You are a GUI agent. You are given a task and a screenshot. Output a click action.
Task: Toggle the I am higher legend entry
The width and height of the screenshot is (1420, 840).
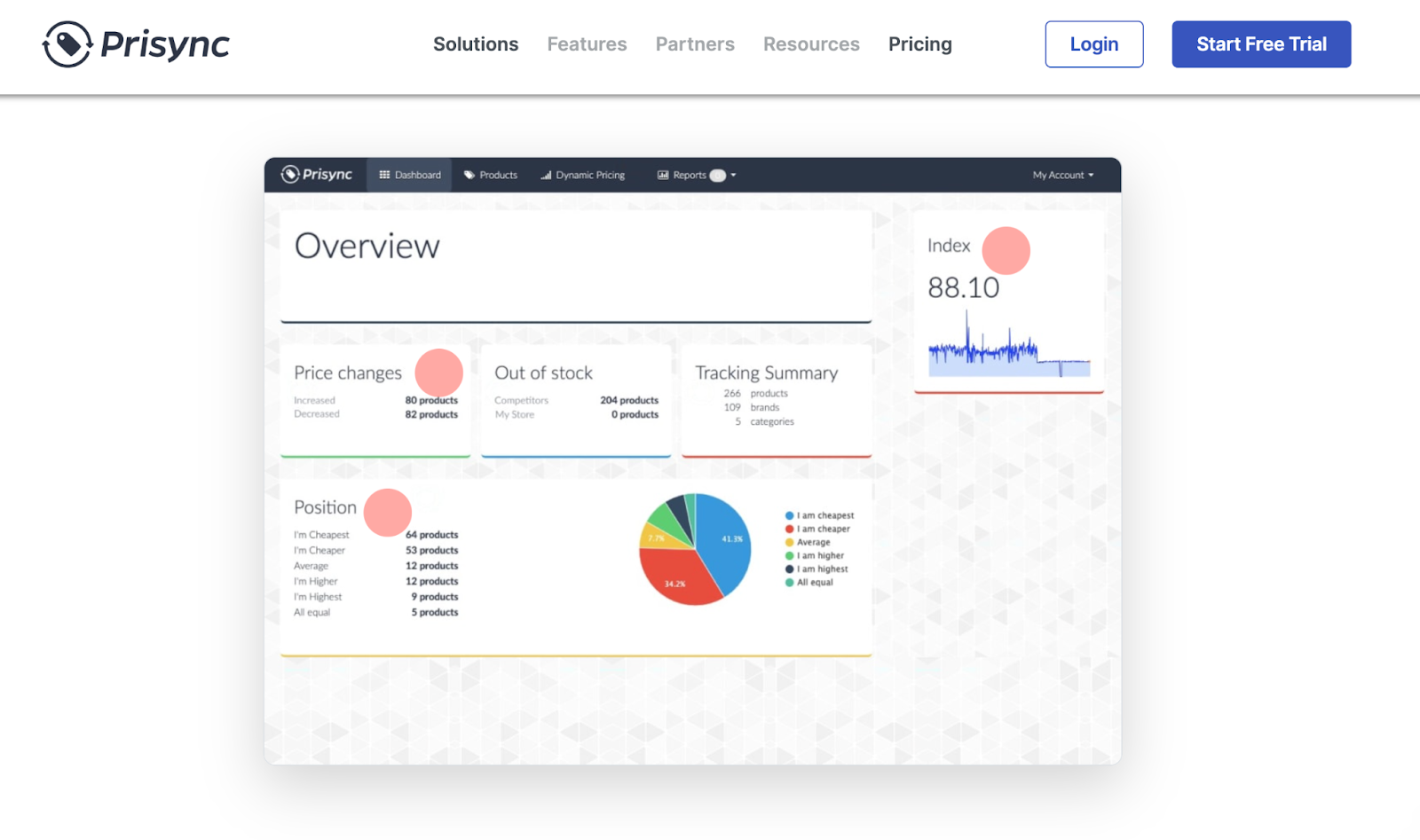pos(815,555)
